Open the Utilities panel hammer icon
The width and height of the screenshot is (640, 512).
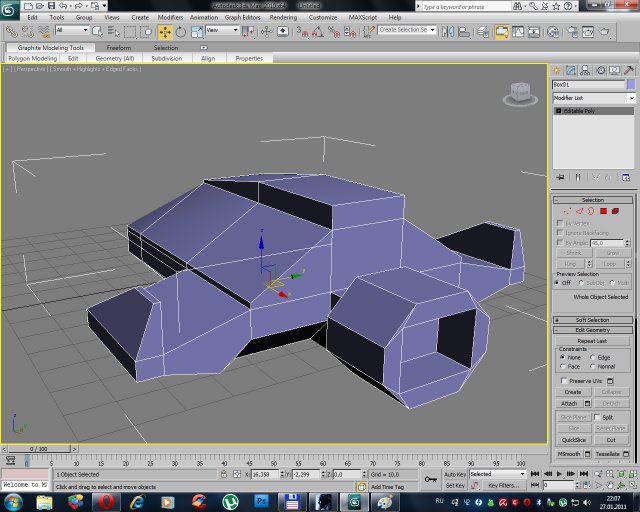627,72
